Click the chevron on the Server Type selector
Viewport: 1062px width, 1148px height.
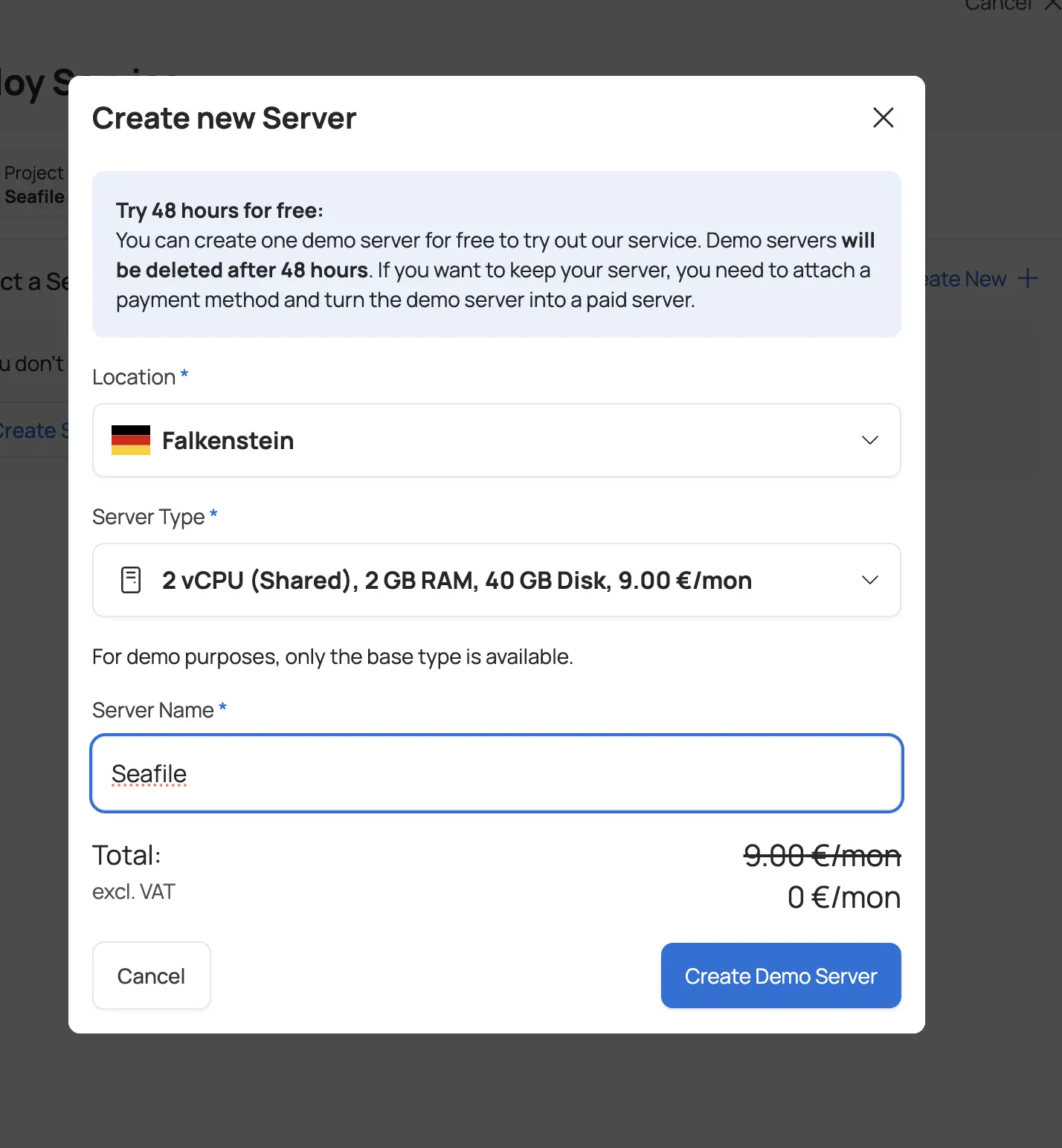click(869, 580)
